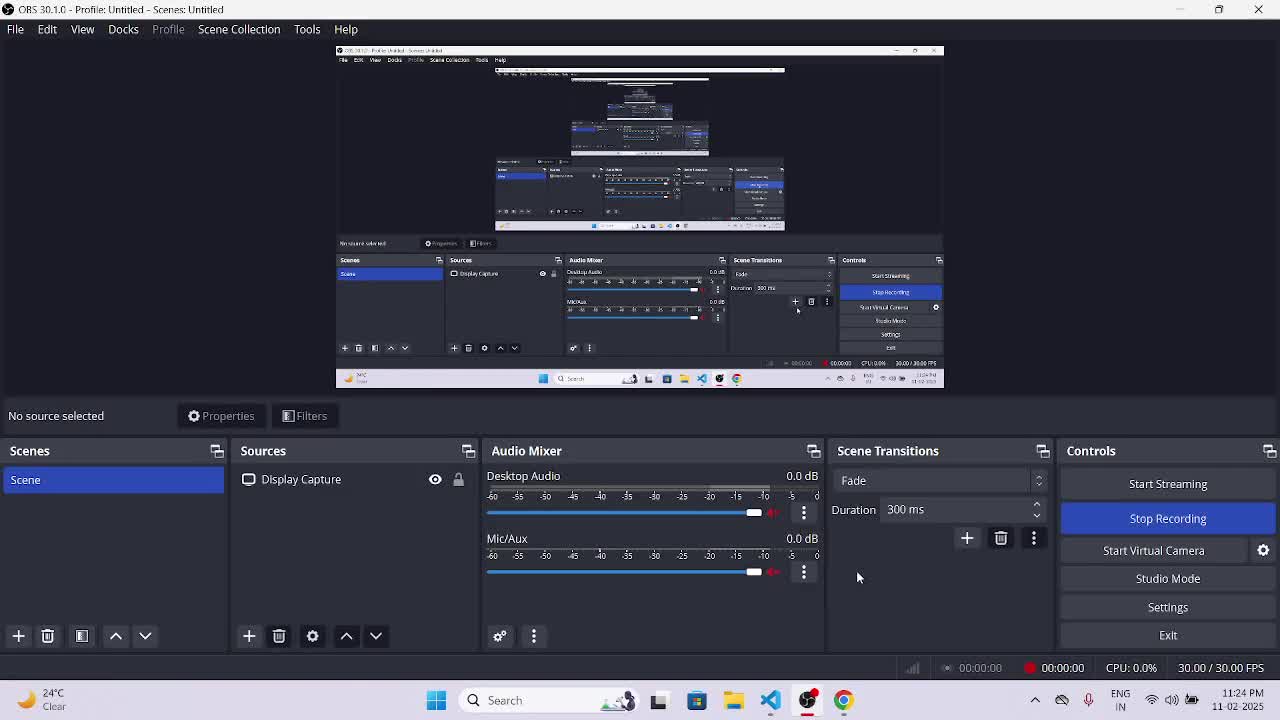Mute Desktop Audio speaker icon
Screen dimensions: 1280x720
[x=773, y=513]
